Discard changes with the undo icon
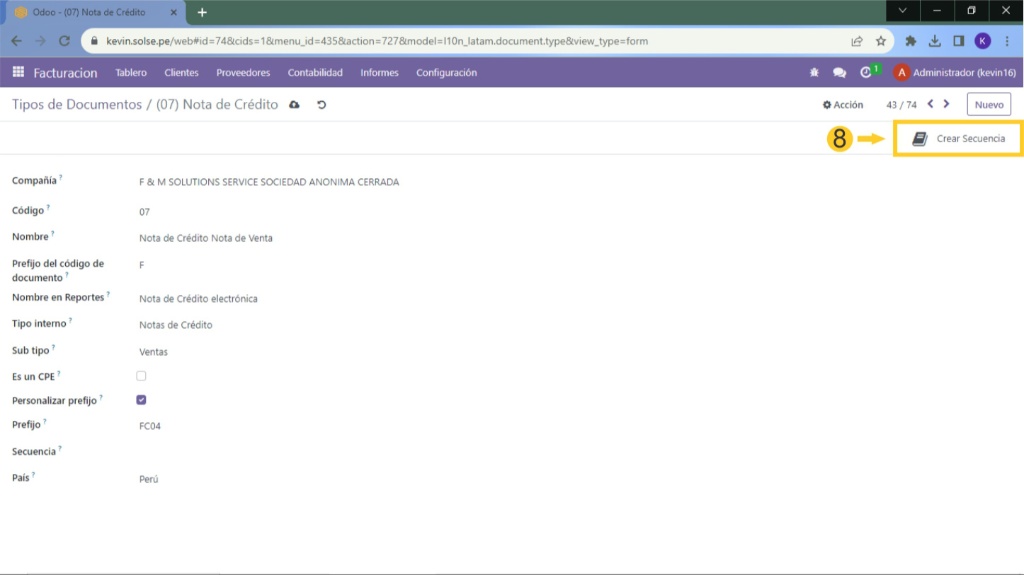The image size is (1024, 575). click(321, 105)
